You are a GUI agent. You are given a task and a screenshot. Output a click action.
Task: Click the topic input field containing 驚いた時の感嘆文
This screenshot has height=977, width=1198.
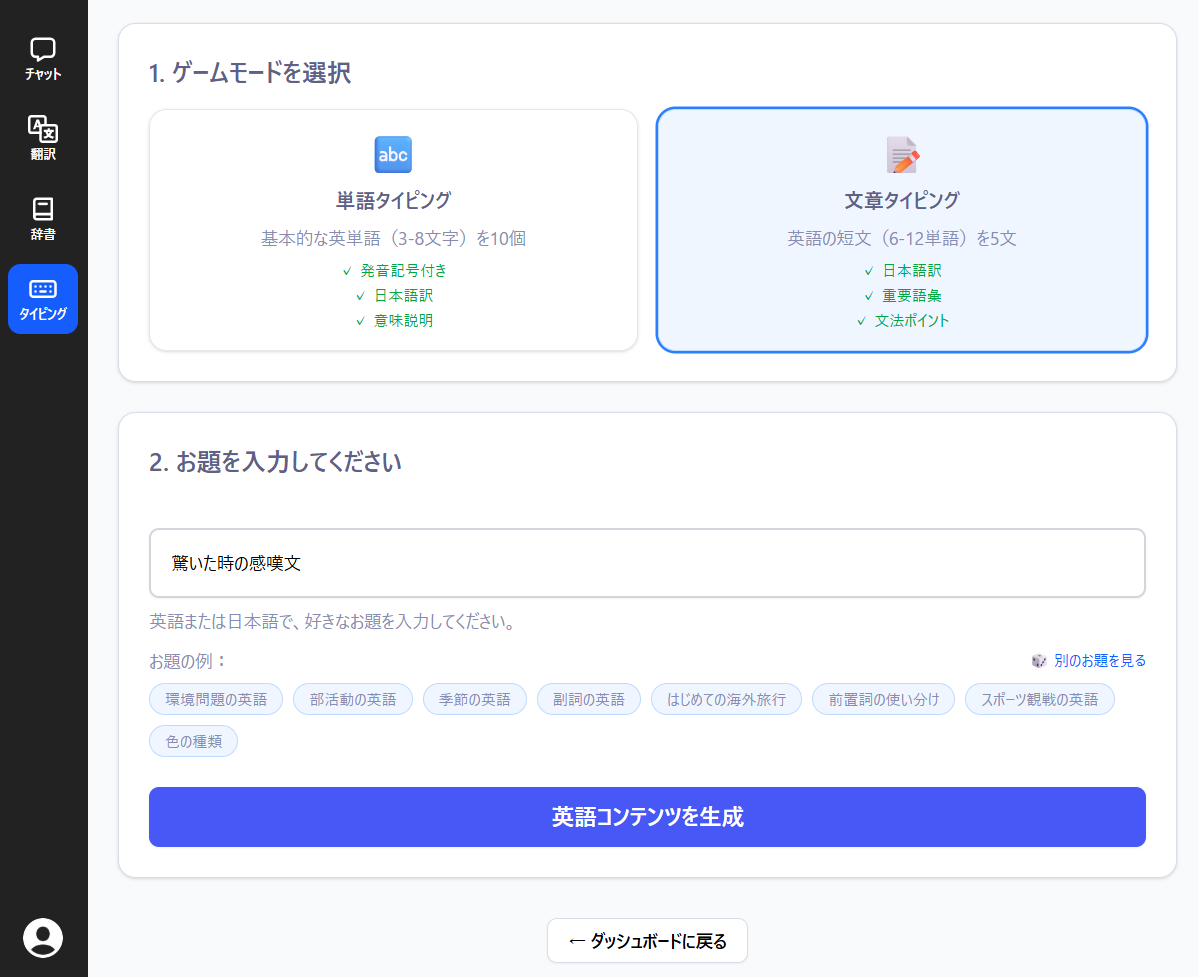coord(647,563)
